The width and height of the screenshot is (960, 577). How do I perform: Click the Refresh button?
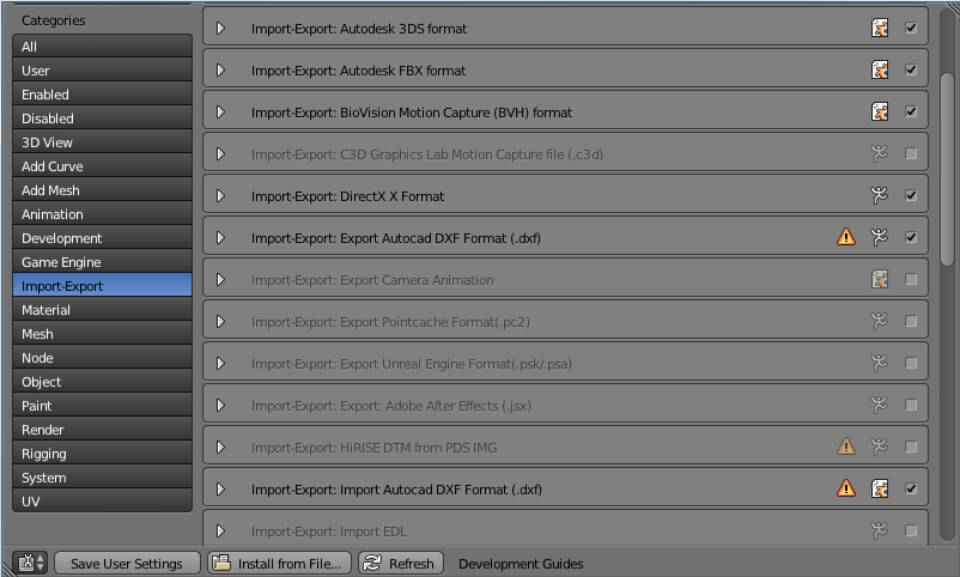(401, 564)
